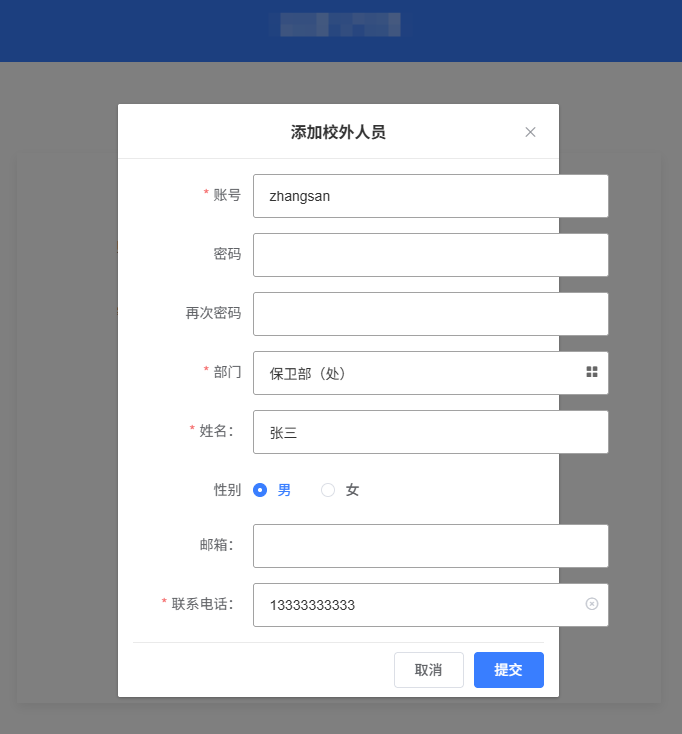Open department picker via grid icon

(x=592, y=372)
